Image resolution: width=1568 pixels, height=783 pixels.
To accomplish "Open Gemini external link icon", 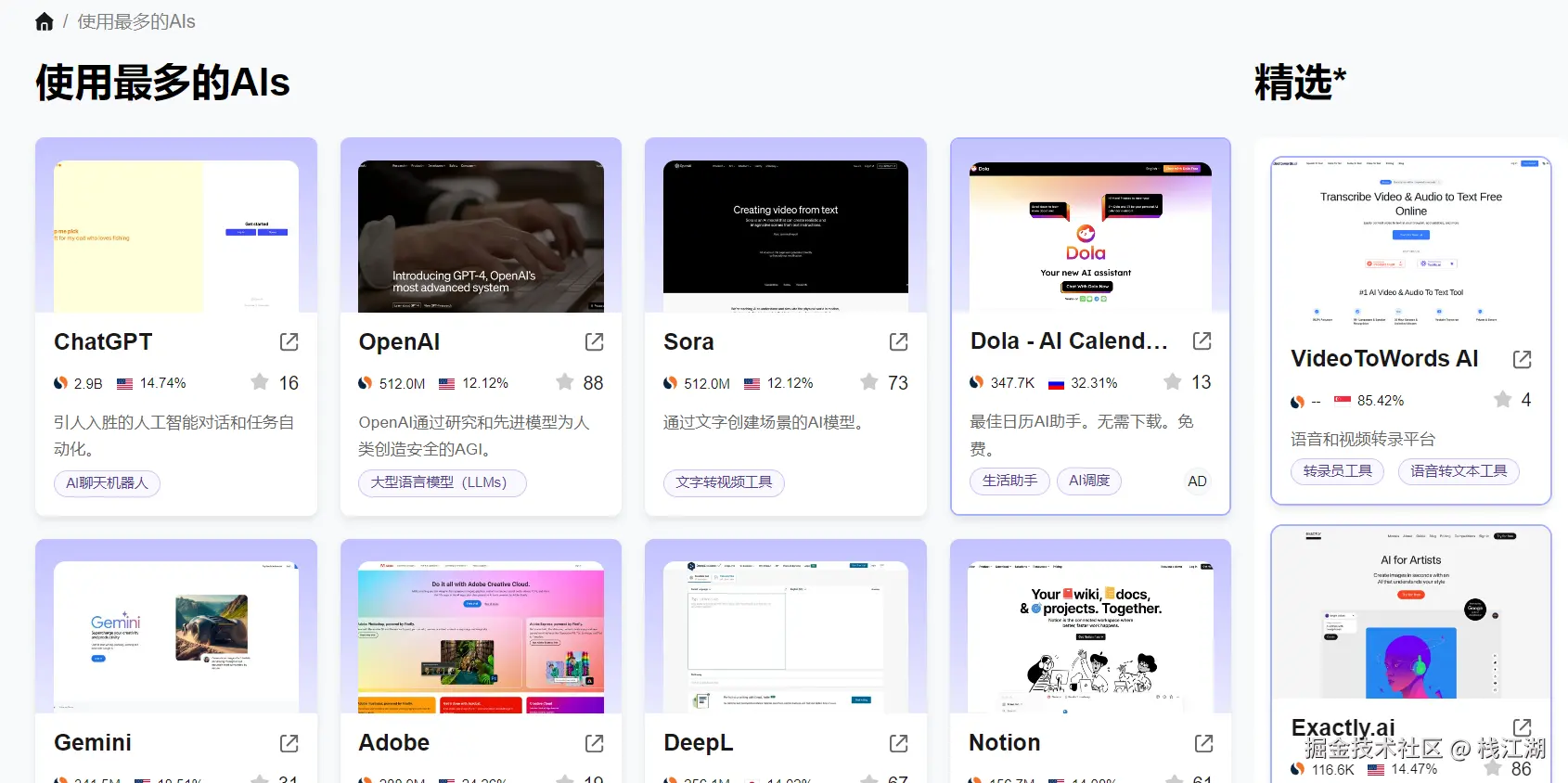I will pyautogui.click(x=289, y=743).
